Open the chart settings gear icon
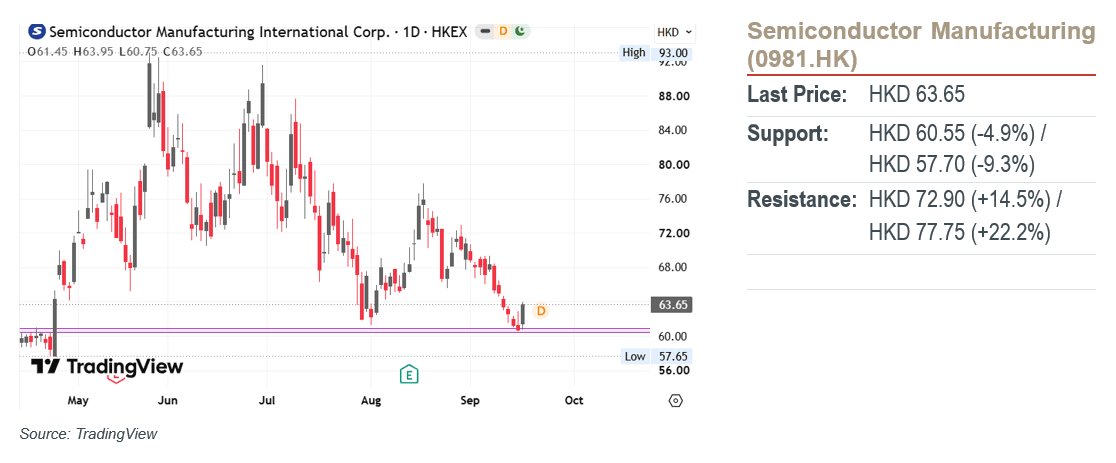The image size is (1116, 463). tap(675, 400)
